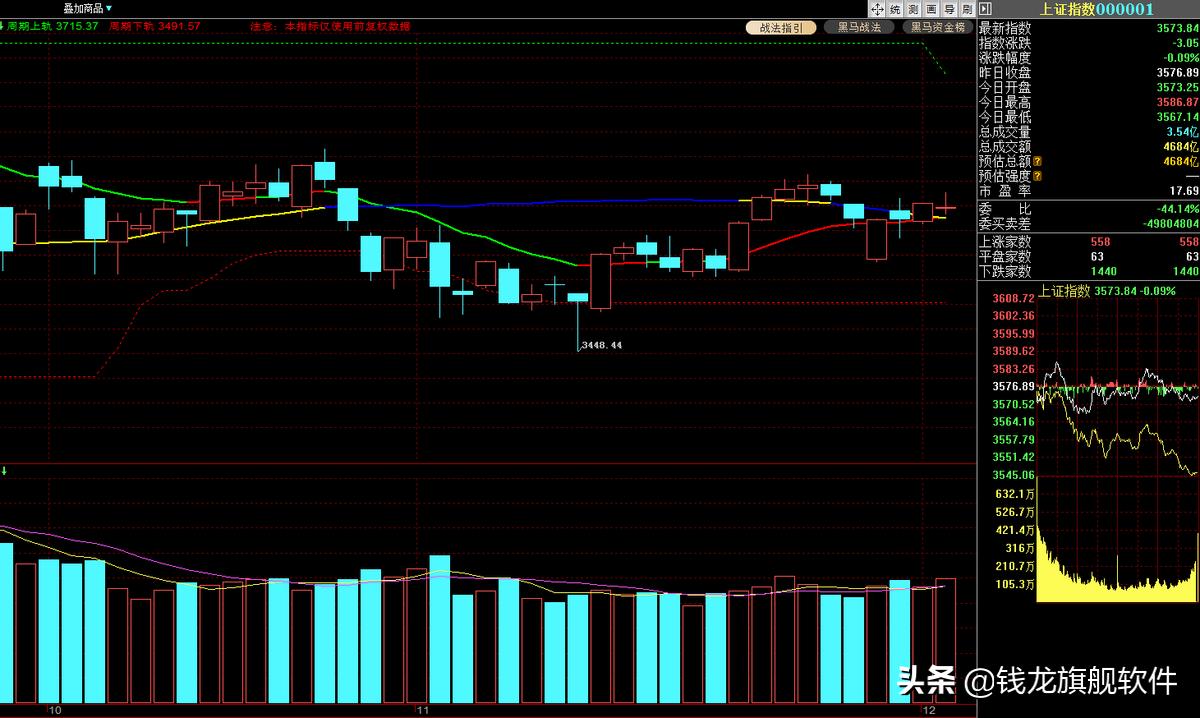Viewport: 1200px width, 718px height.
Task: Click the 涨跌幅度 value -0.09%
Action: tap(1181, 58)
